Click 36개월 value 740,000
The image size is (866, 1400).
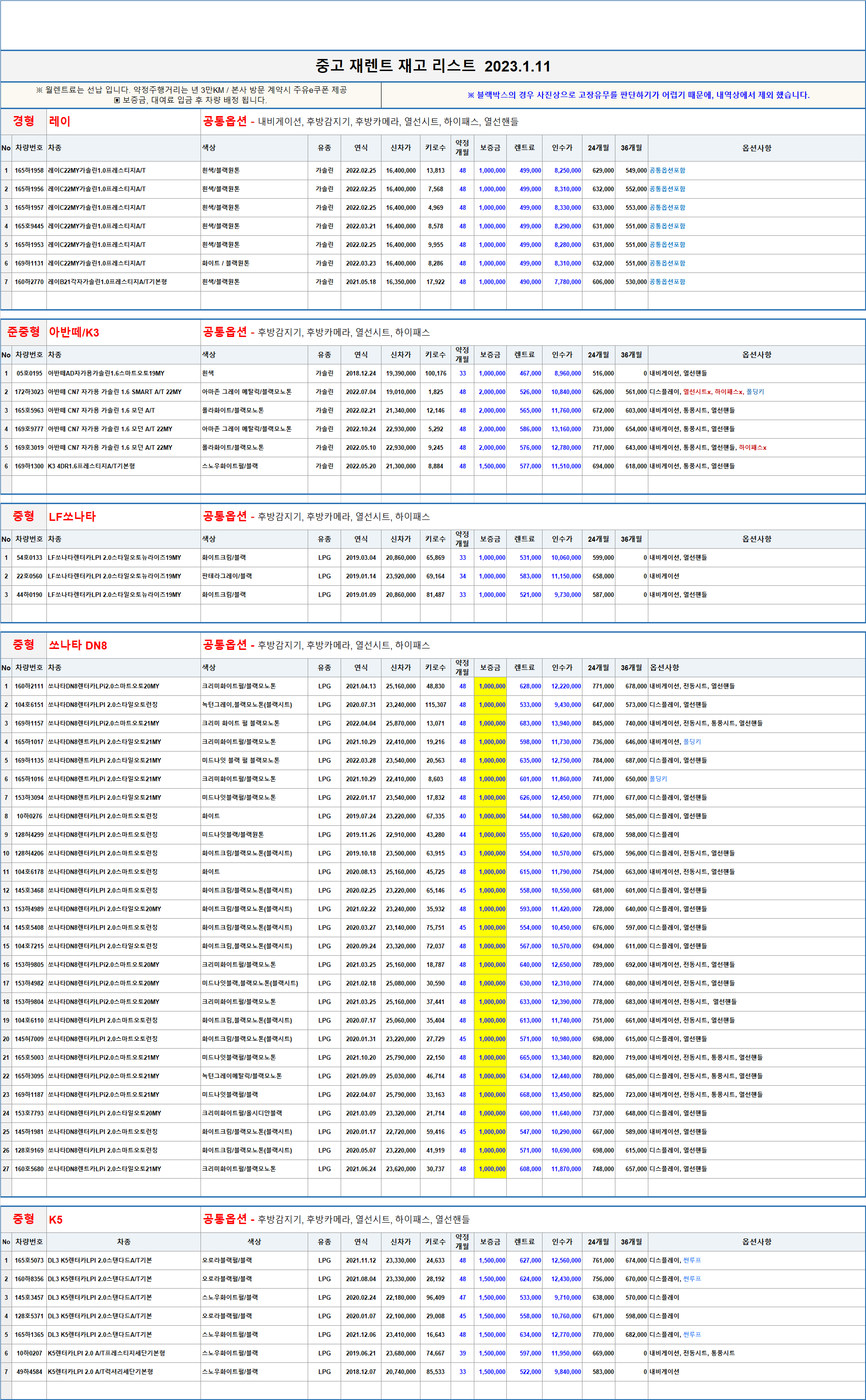click(636, 724)
